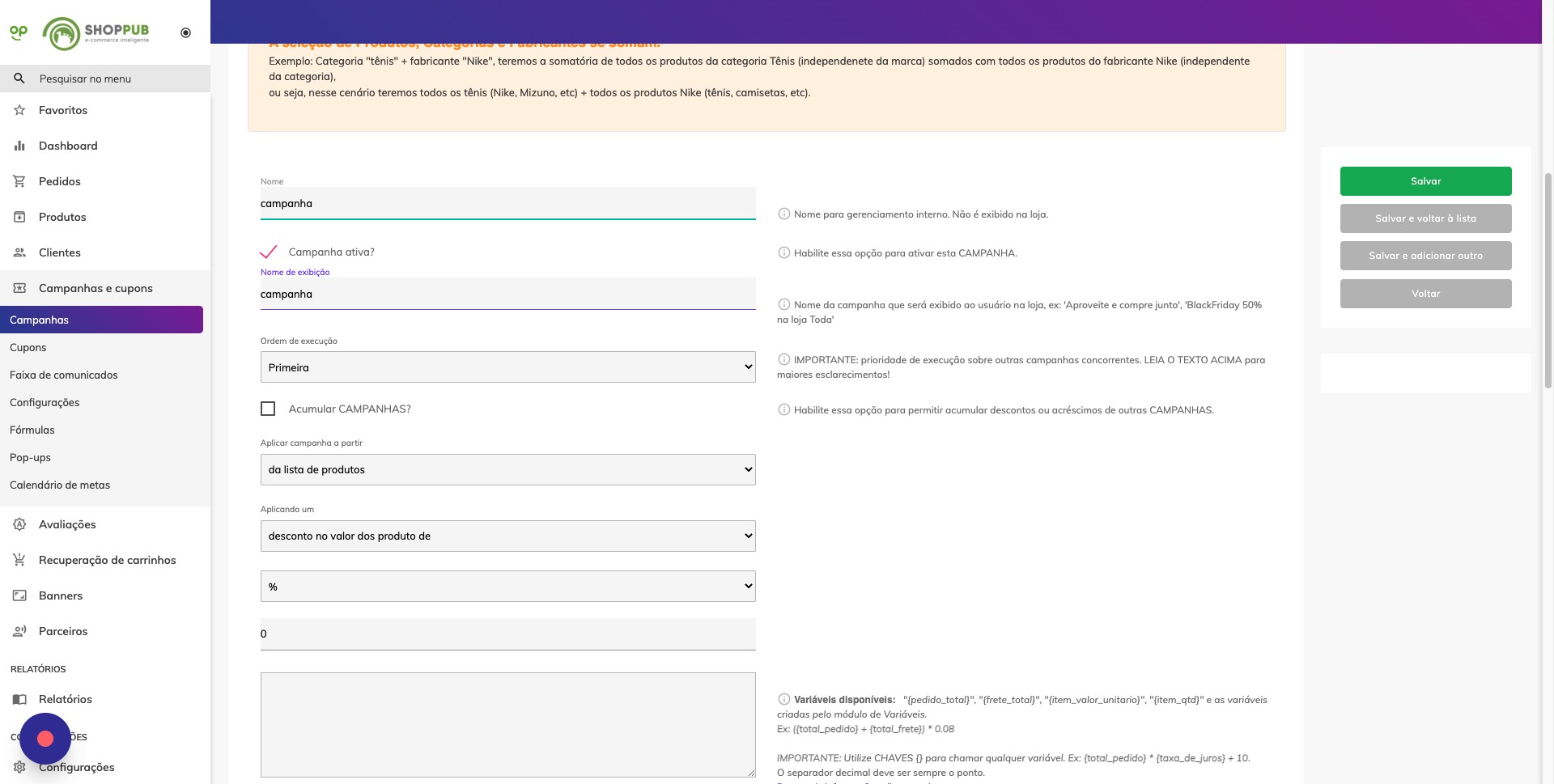Click the Banners image icon
The image size is (1554, 784).
tap(19, 595)
